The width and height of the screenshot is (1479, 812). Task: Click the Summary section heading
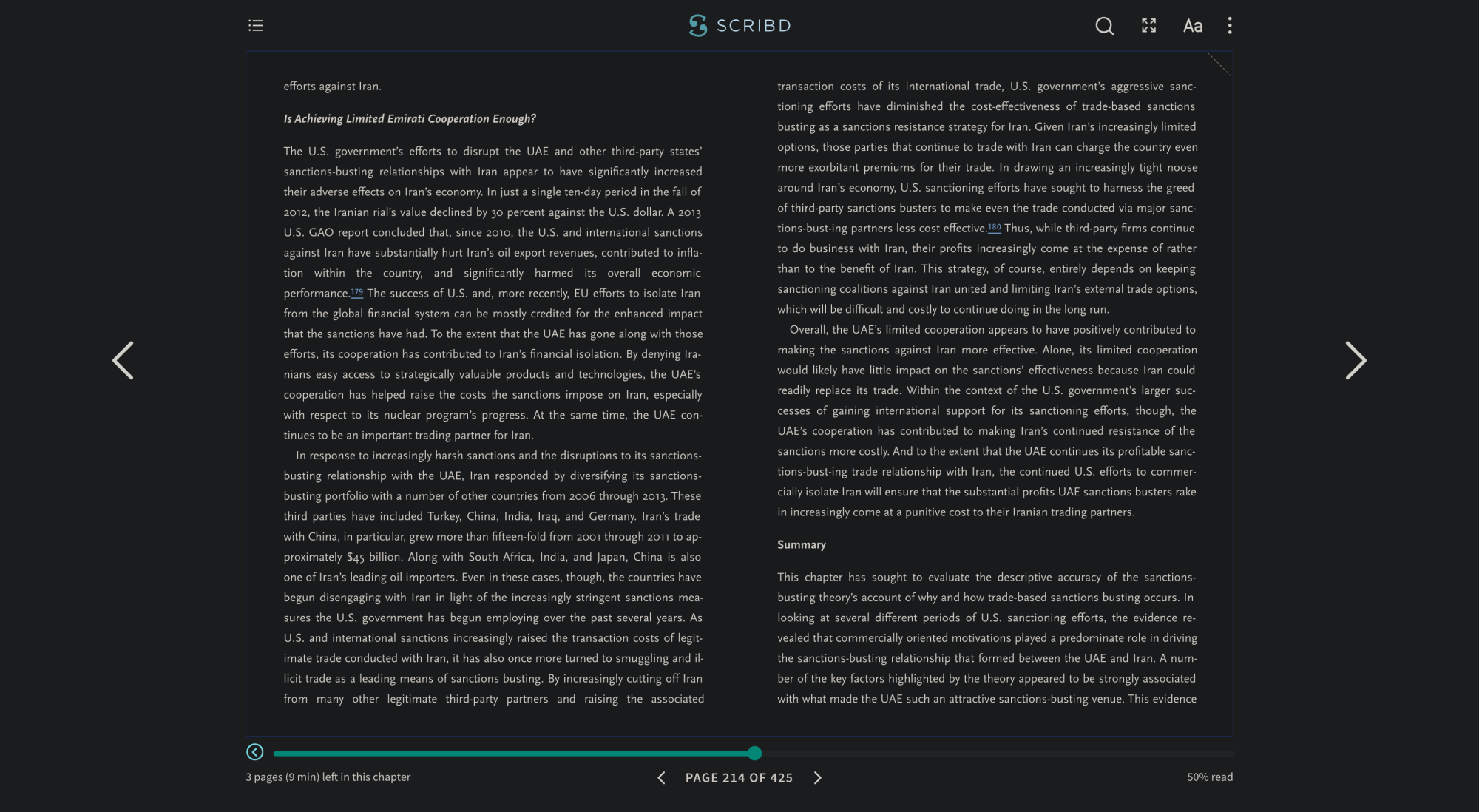click(801, 544)
